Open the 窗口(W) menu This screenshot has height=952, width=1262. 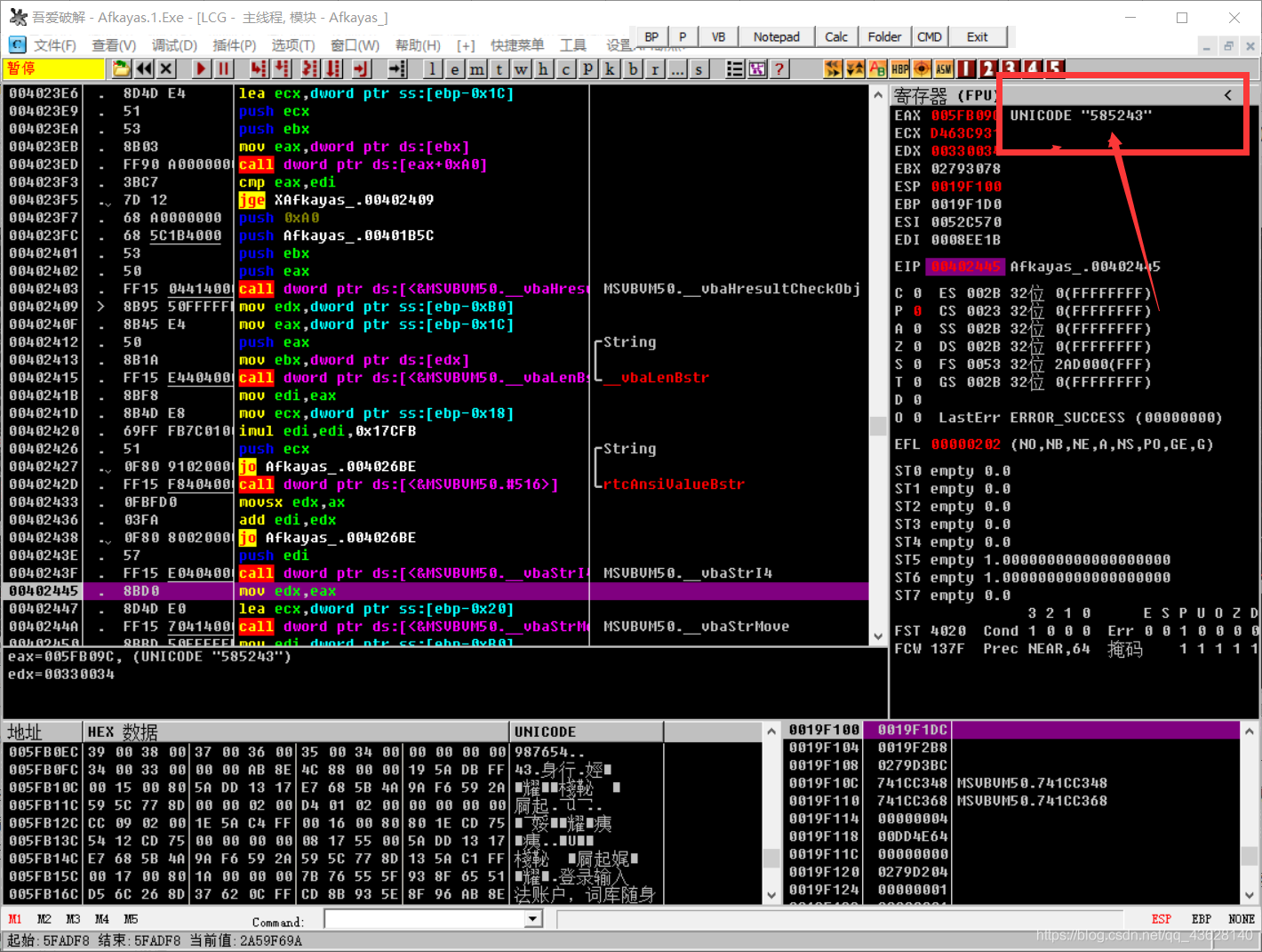pos(355,44)
